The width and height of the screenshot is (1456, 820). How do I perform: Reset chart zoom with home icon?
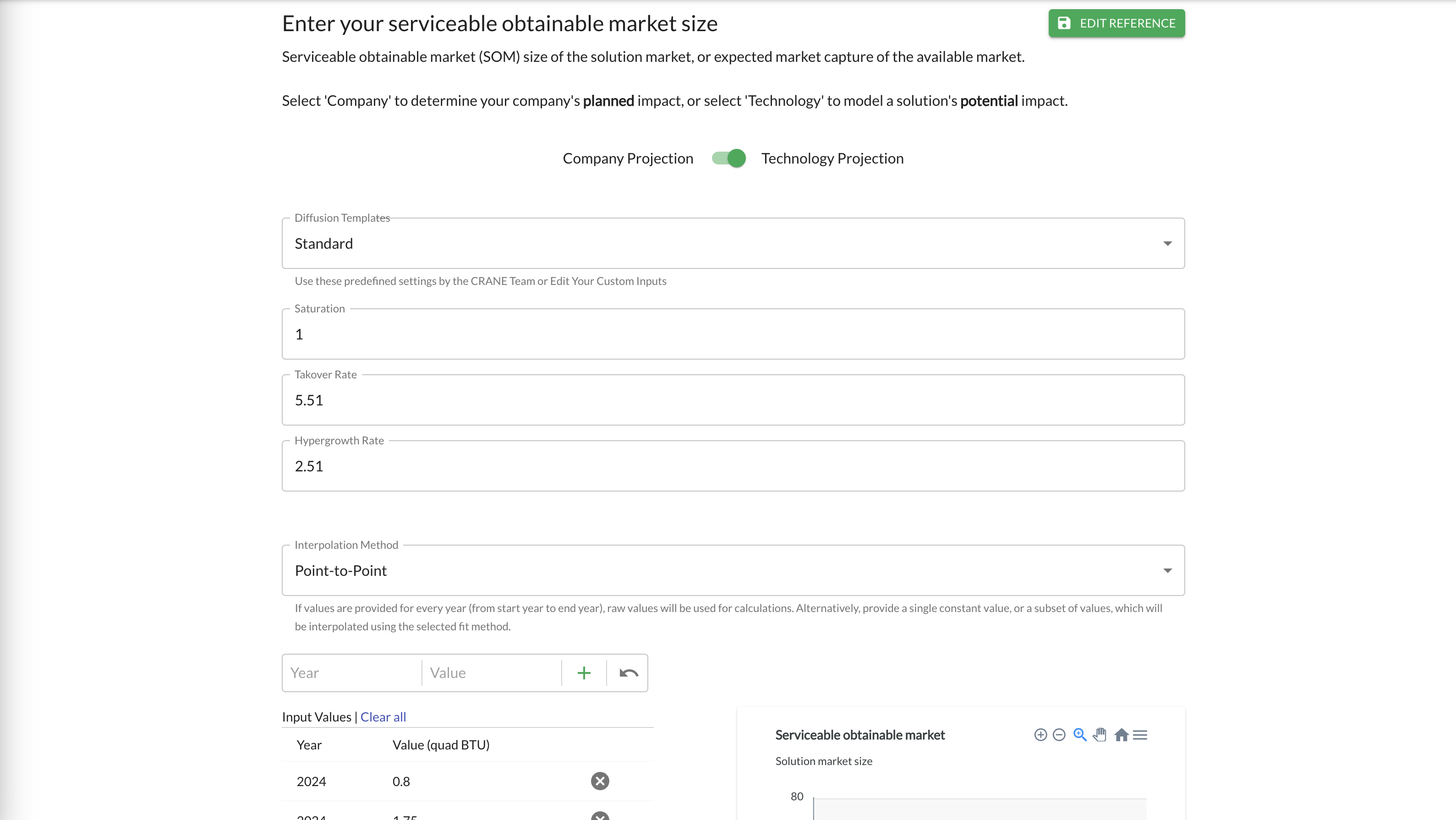1122,735
